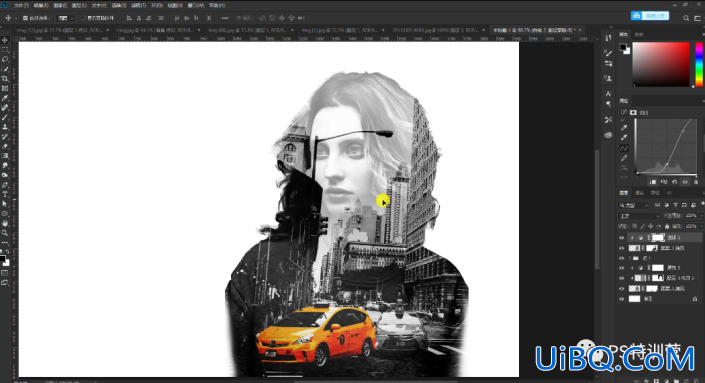Delete the adjustment via Properties trash icon
705x383 pixels.
696,182
